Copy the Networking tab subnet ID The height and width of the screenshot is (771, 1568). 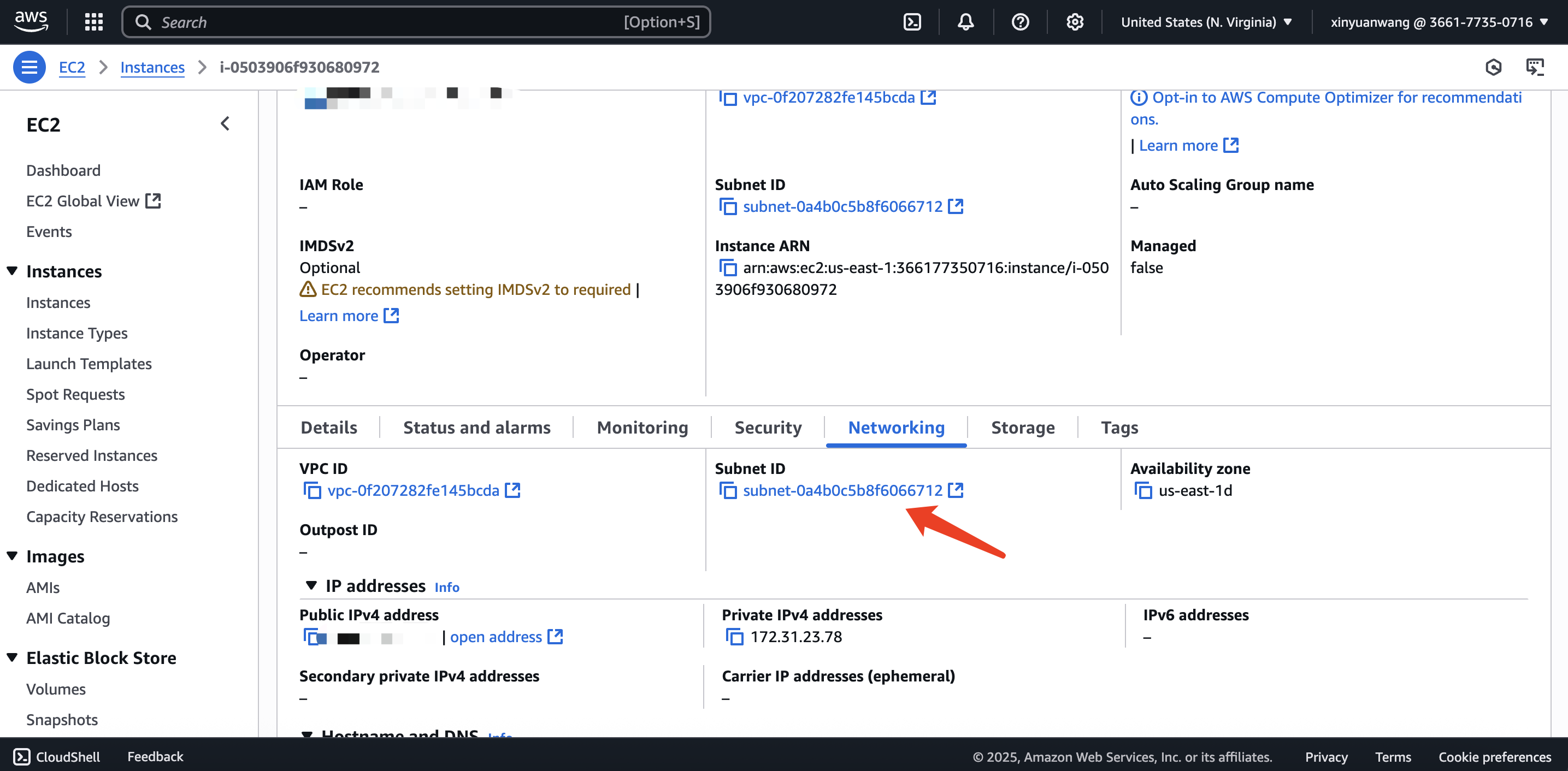728,490
